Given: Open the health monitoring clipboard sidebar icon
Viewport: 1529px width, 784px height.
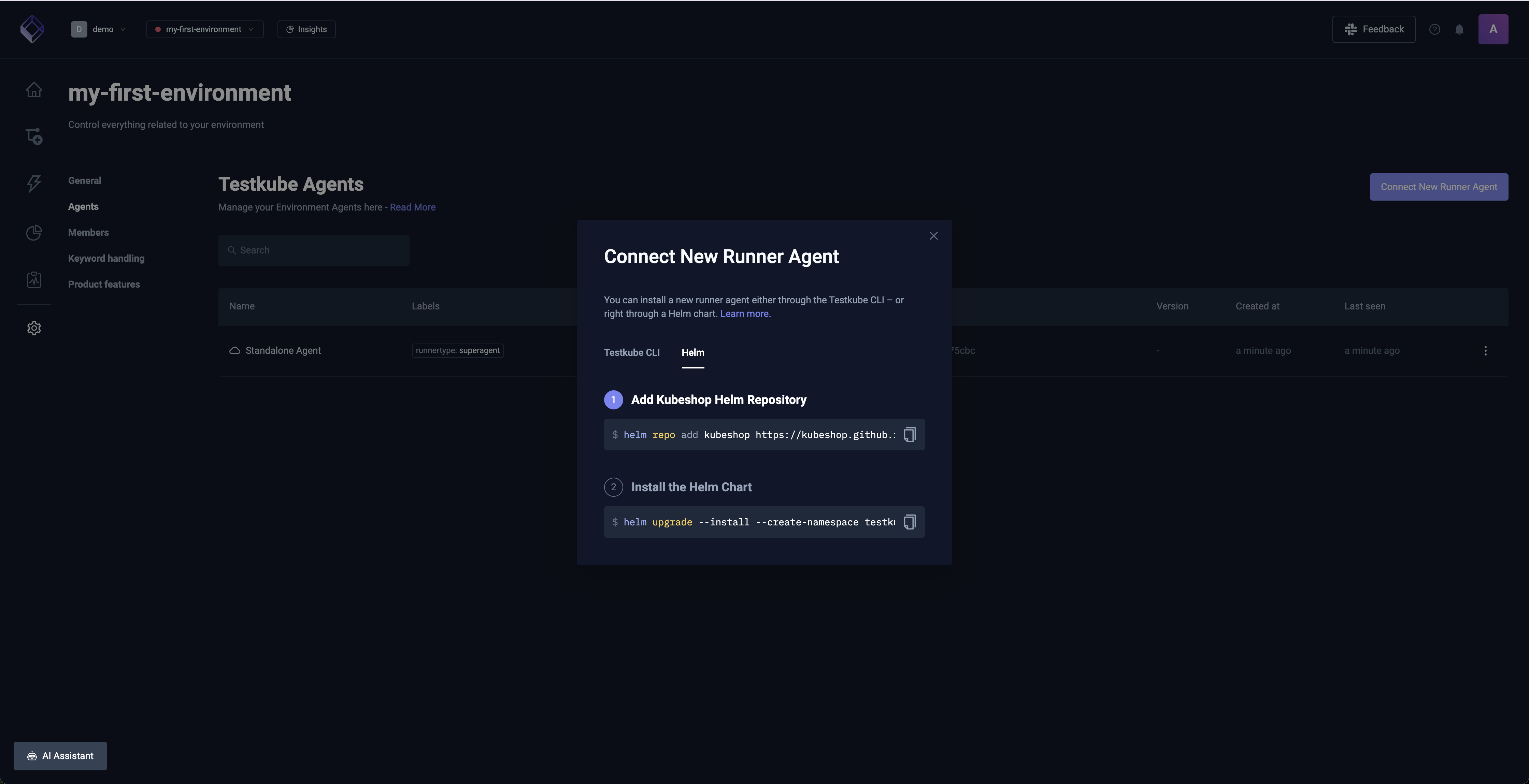Looking at the screenshot, I should (34, 279).
